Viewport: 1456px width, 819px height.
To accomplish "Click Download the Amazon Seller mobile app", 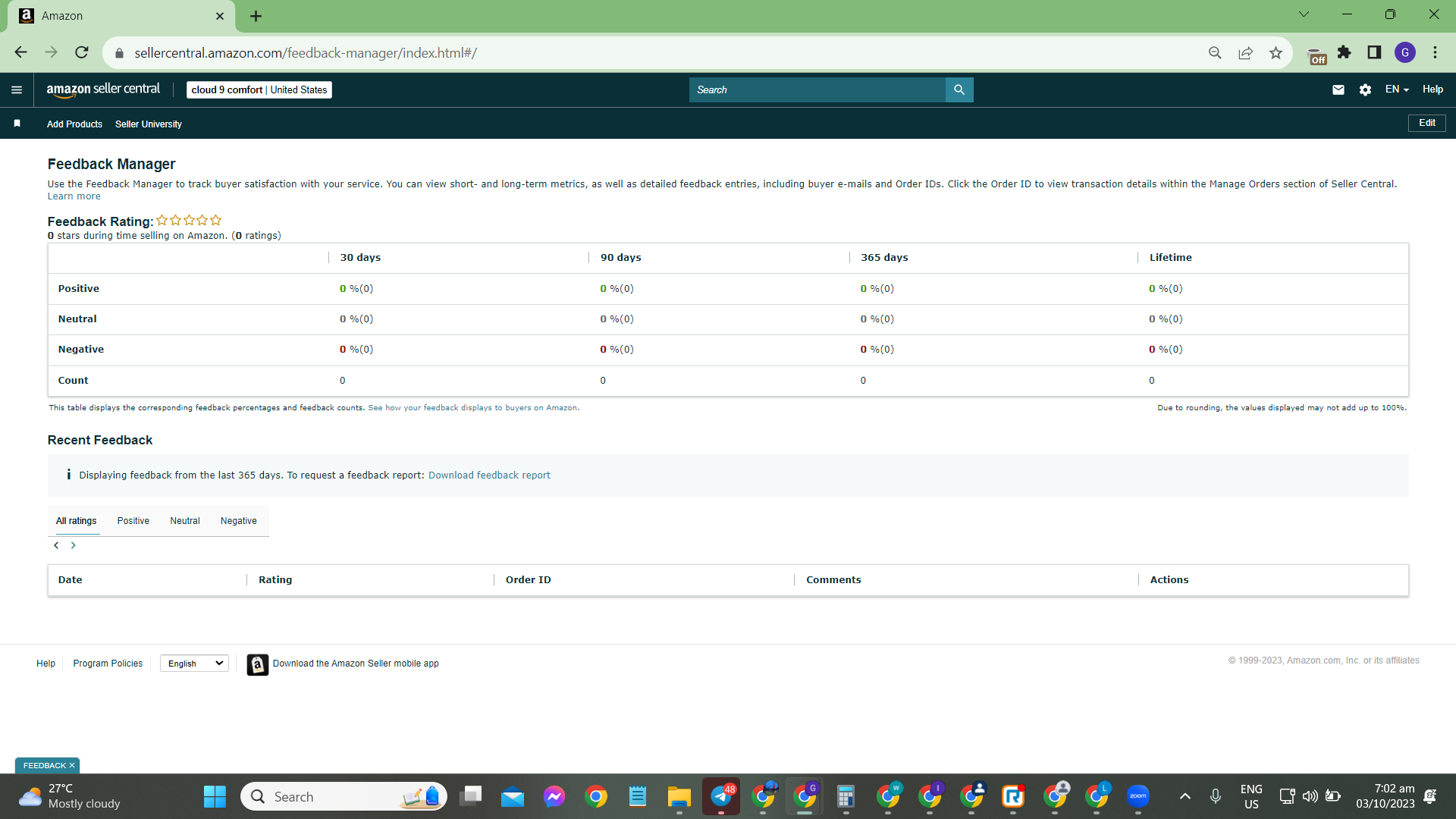I will point(356,664).
